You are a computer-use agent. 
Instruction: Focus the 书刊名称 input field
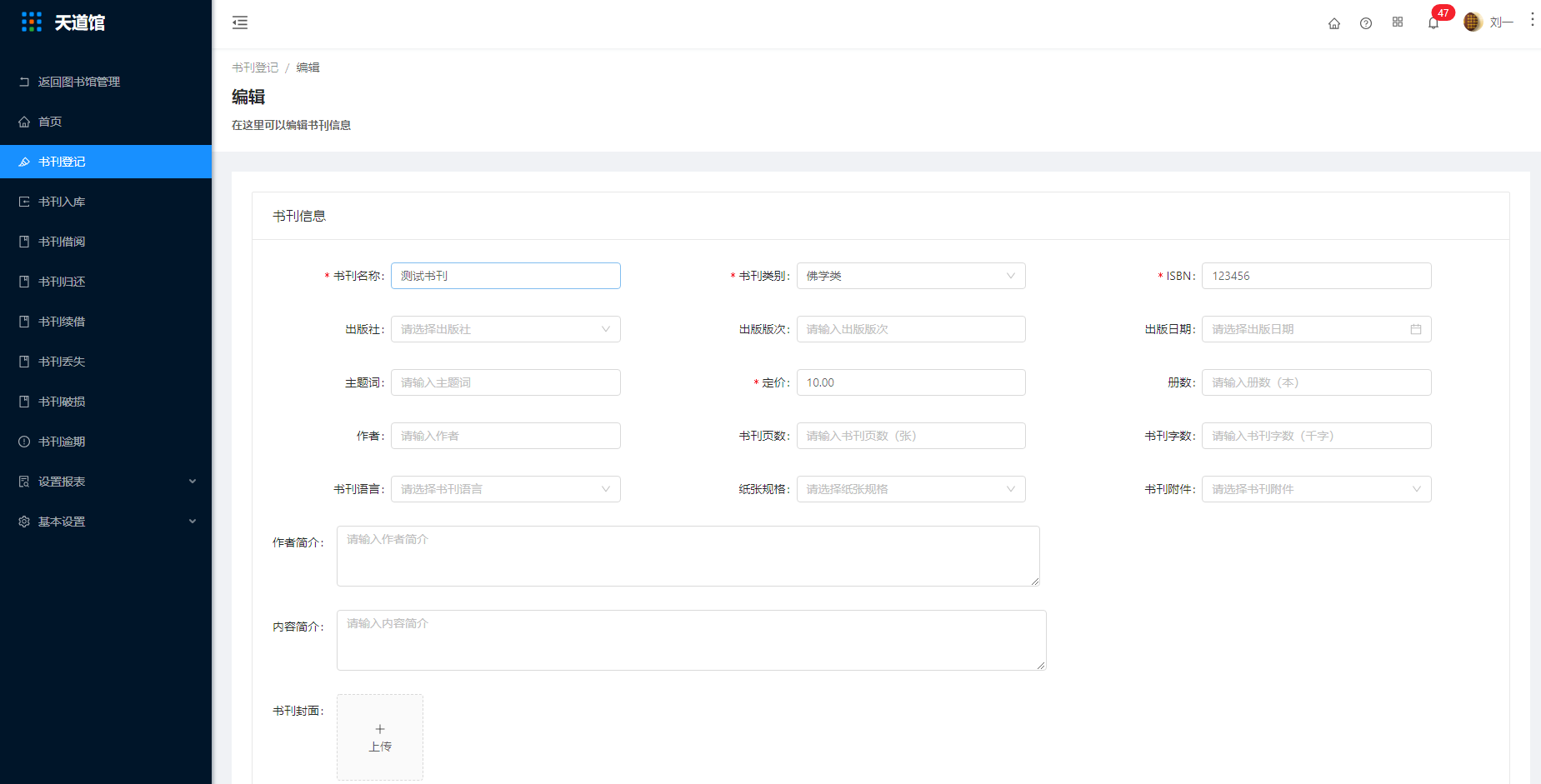[x=506, y=276]
